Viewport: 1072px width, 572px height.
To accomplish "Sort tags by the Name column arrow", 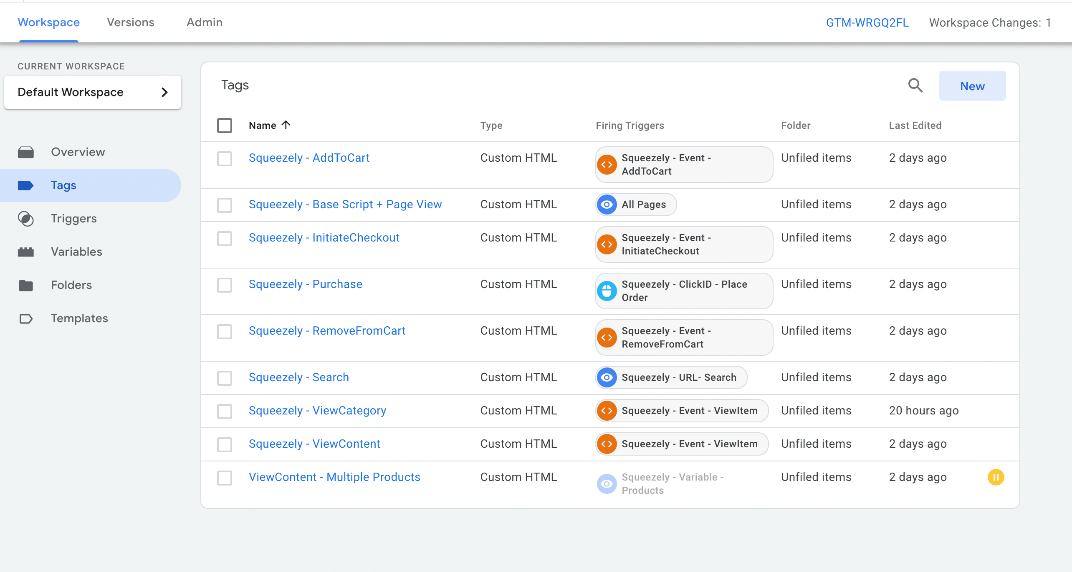I will (x=286, y=126).
